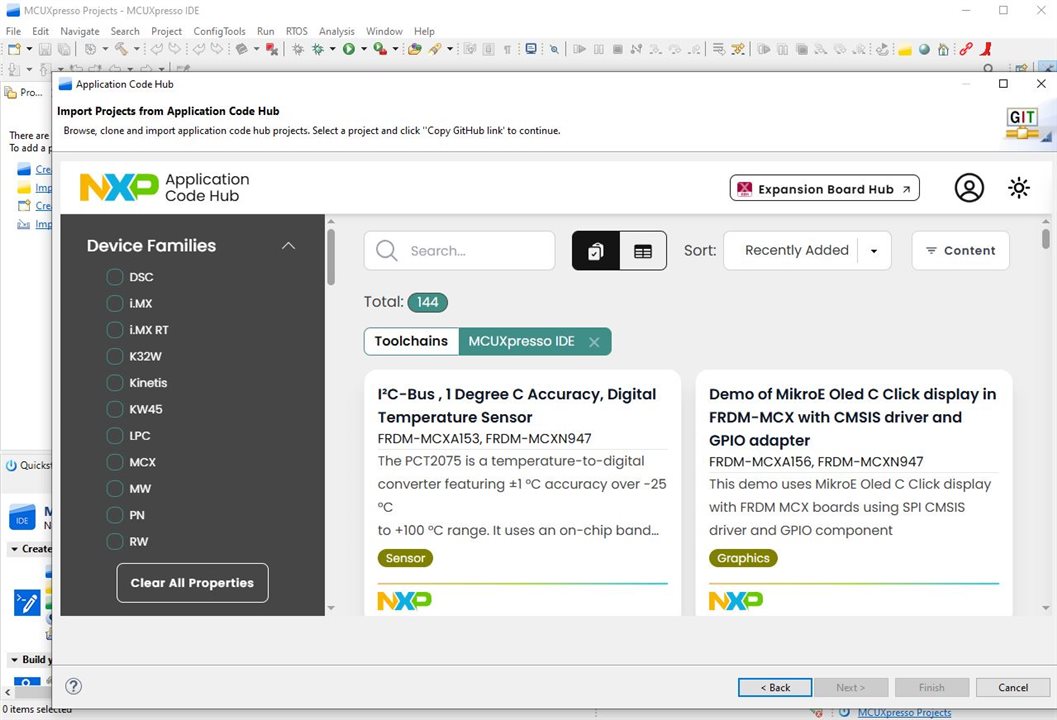The image size is (1057, 720).
Task: Open the Analysis menu
Action: click(x=336, y=31)
